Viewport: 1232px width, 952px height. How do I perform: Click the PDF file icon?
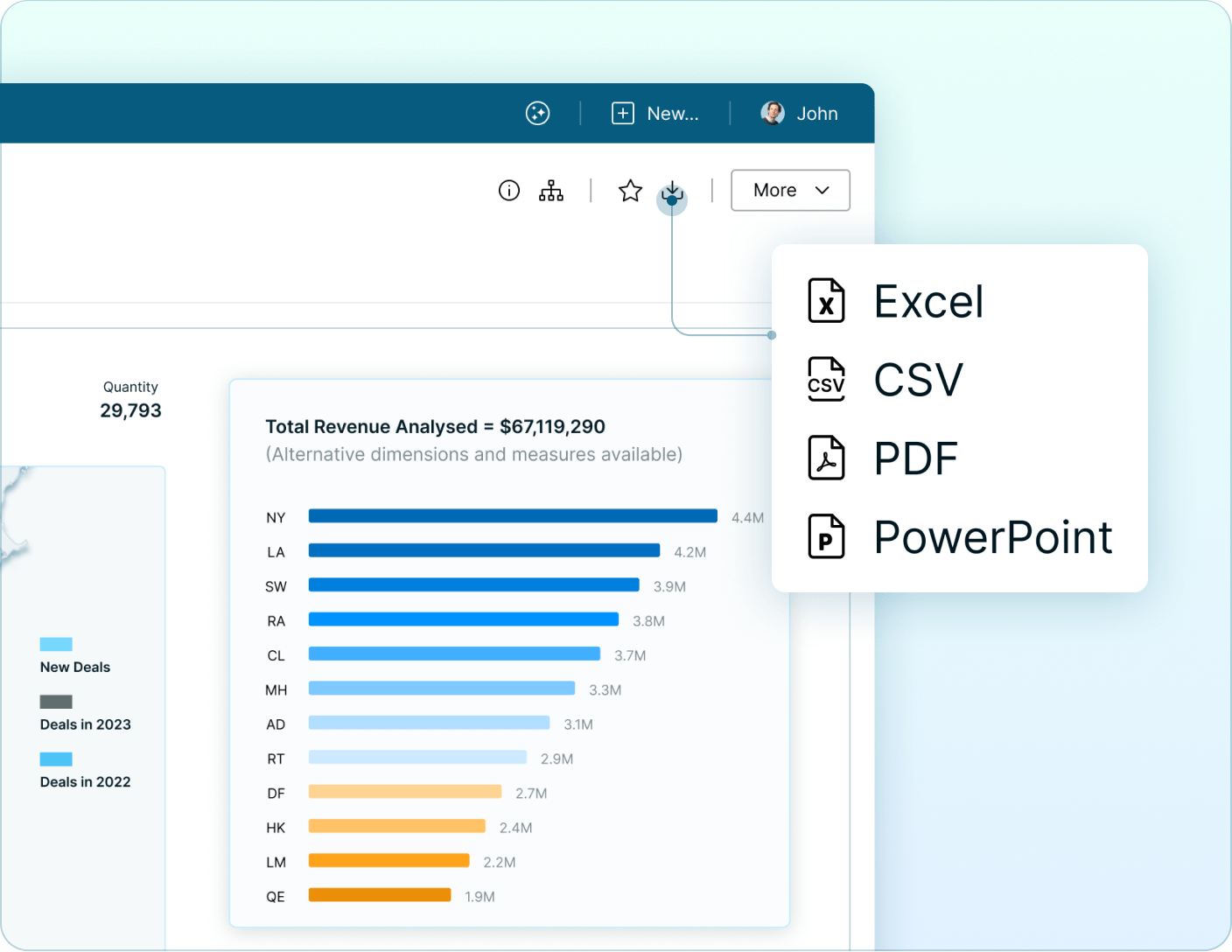pos(826,458)
